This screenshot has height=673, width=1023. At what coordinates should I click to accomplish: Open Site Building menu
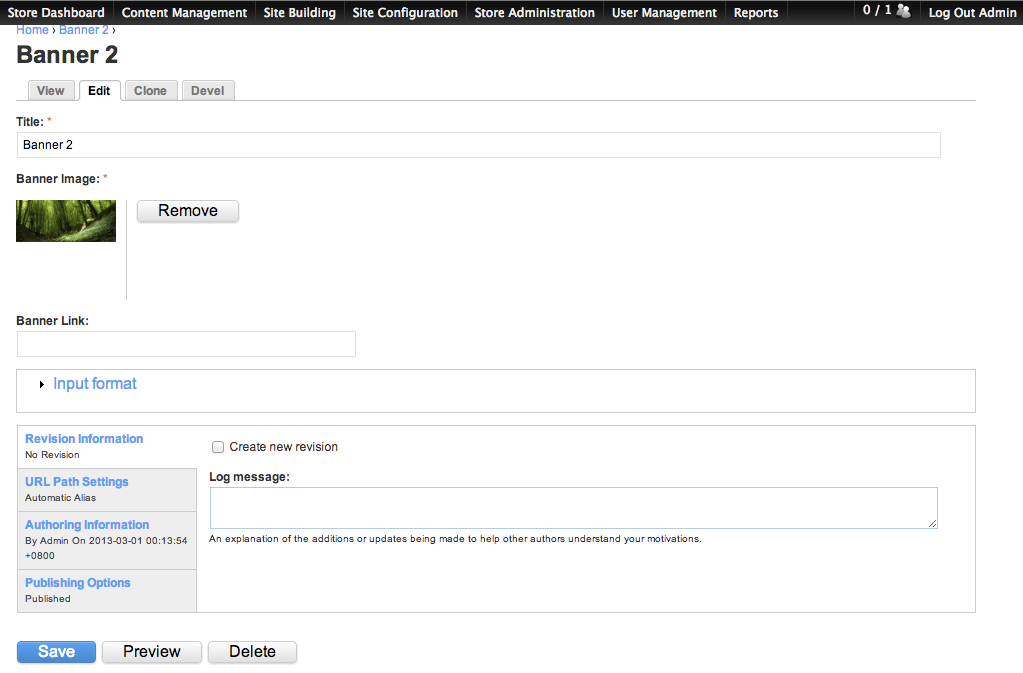[x=299, y=12]
